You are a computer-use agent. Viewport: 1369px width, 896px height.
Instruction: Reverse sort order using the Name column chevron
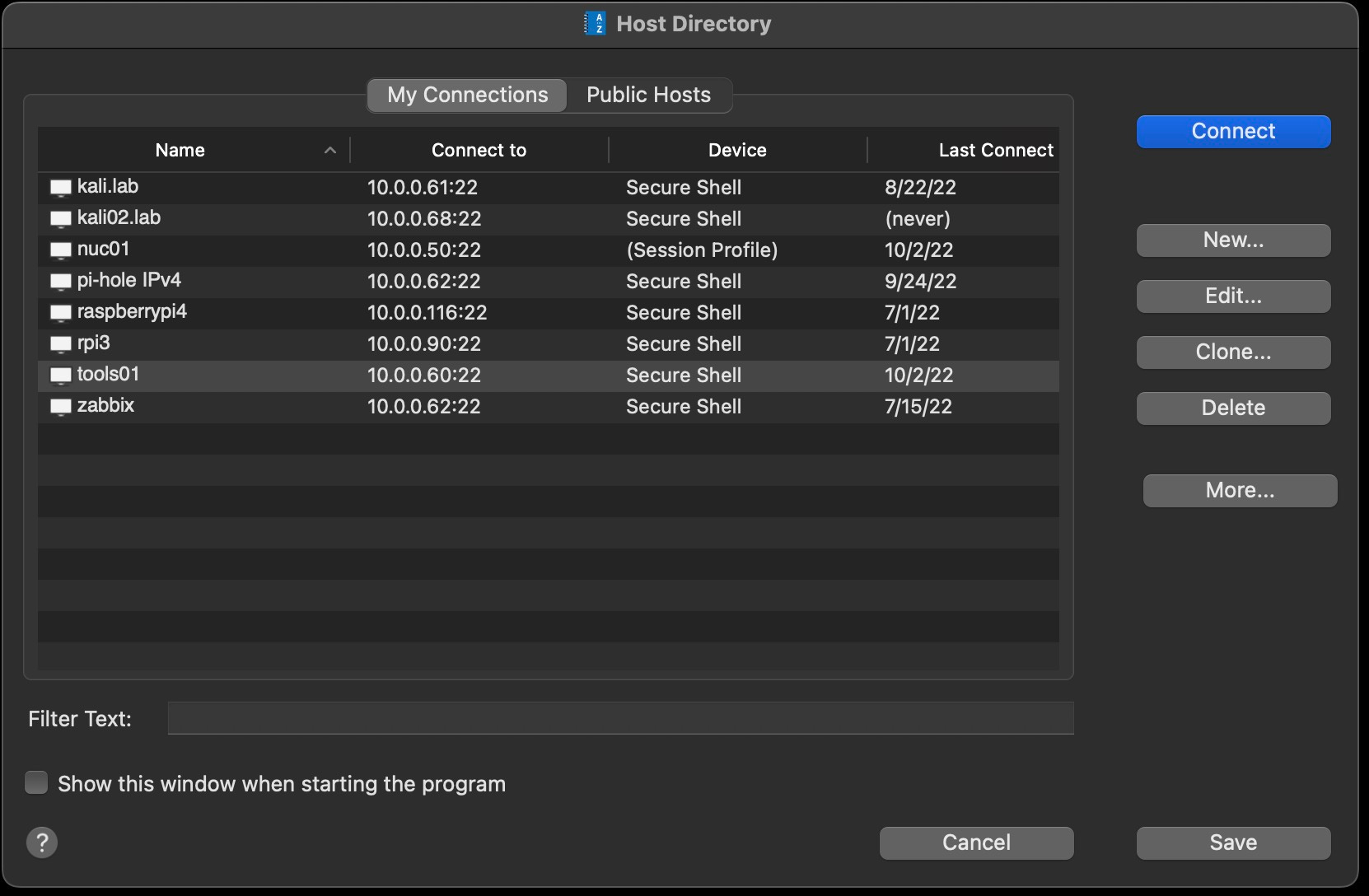click(x=330, y=150)
